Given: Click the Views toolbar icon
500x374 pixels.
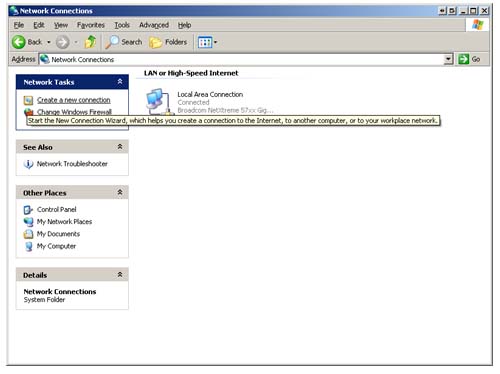Looking at the screenshot, I should coord(205,42).
